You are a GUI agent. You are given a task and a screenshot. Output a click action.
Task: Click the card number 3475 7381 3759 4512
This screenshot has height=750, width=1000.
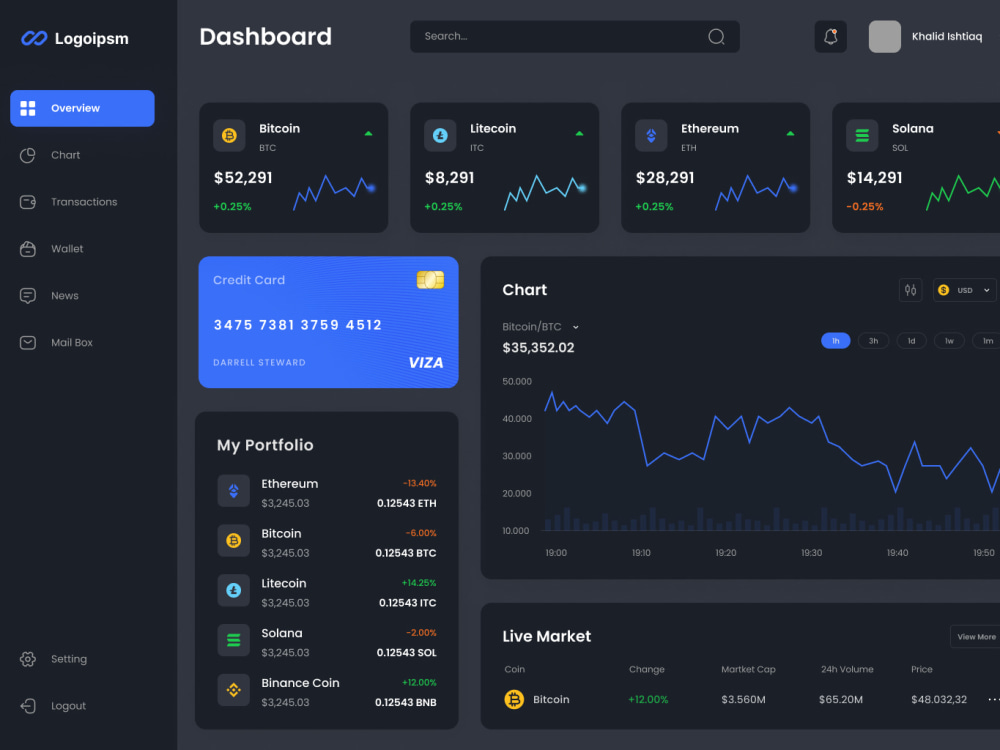297,325
